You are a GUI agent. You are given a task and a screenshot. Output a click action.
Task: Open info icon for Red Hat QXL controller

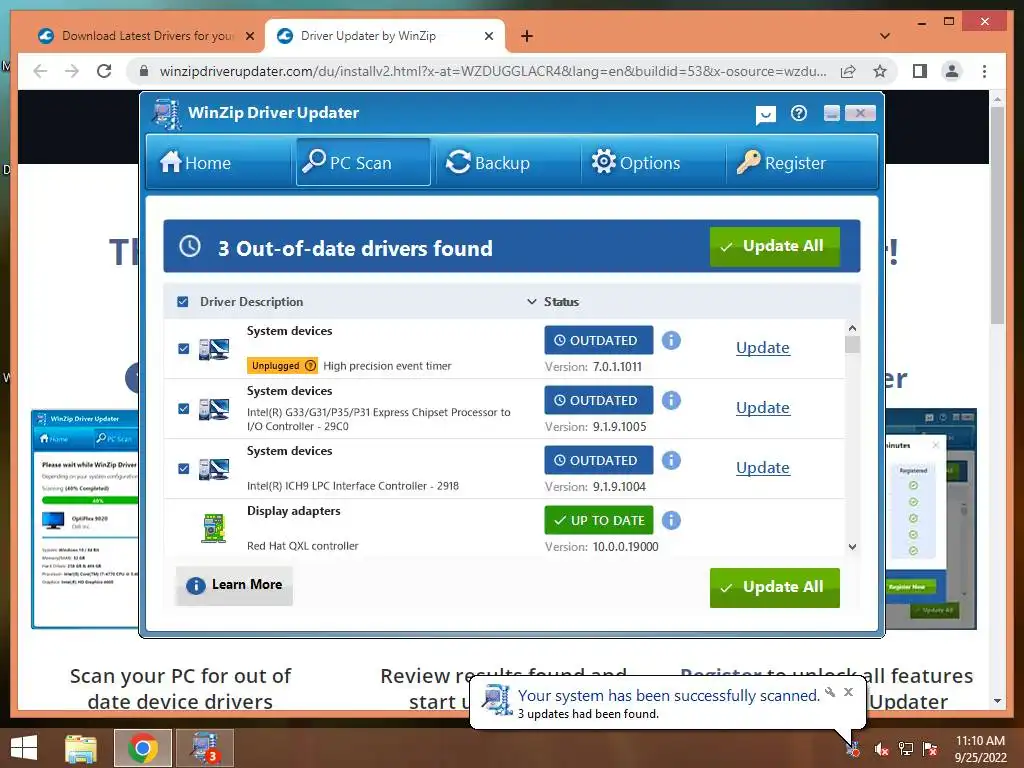671,520
